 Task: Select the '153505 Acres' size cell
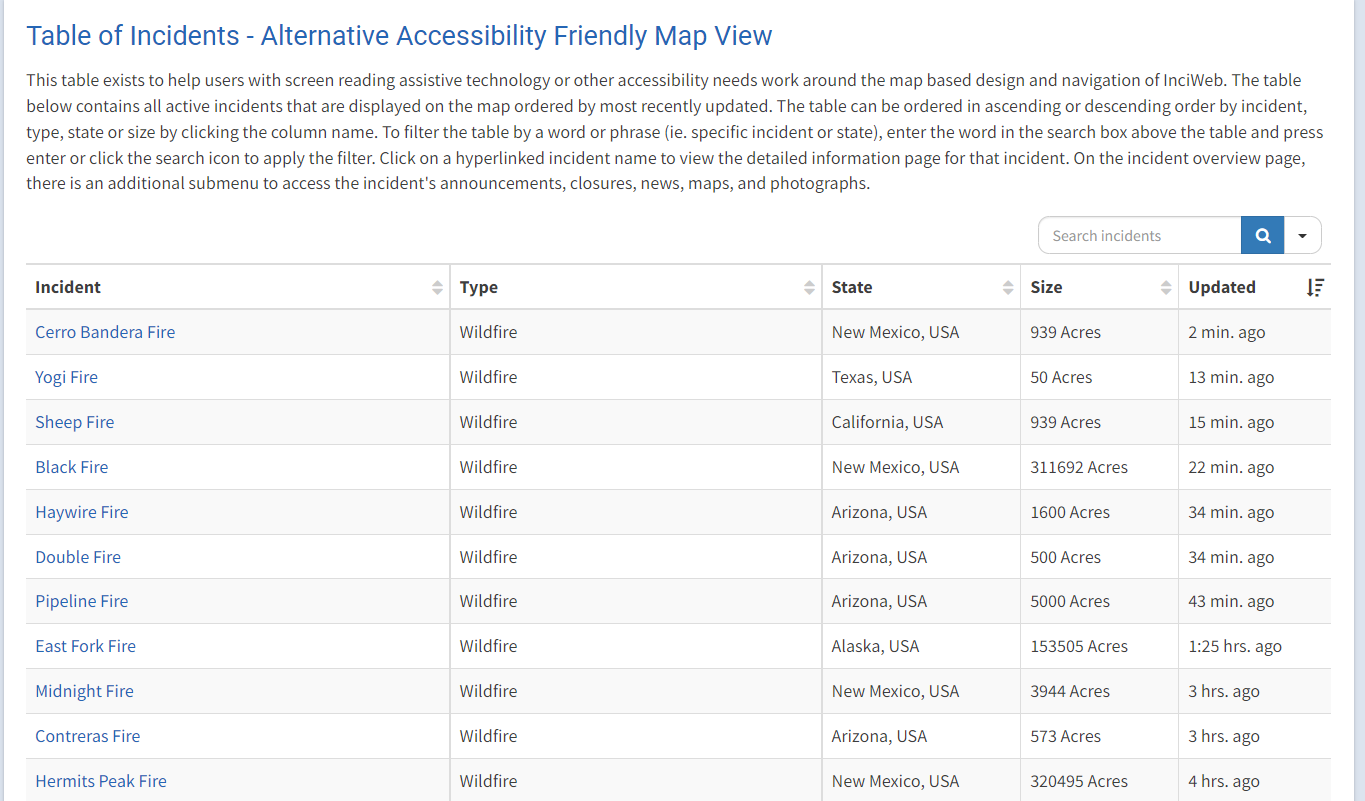(1099, 646)
